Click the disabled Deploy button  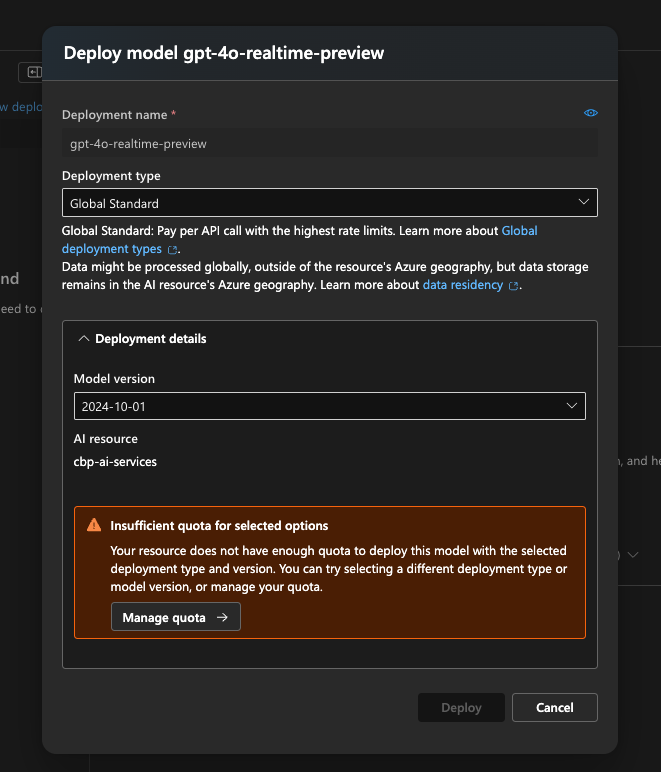click(x=461, y=708)
